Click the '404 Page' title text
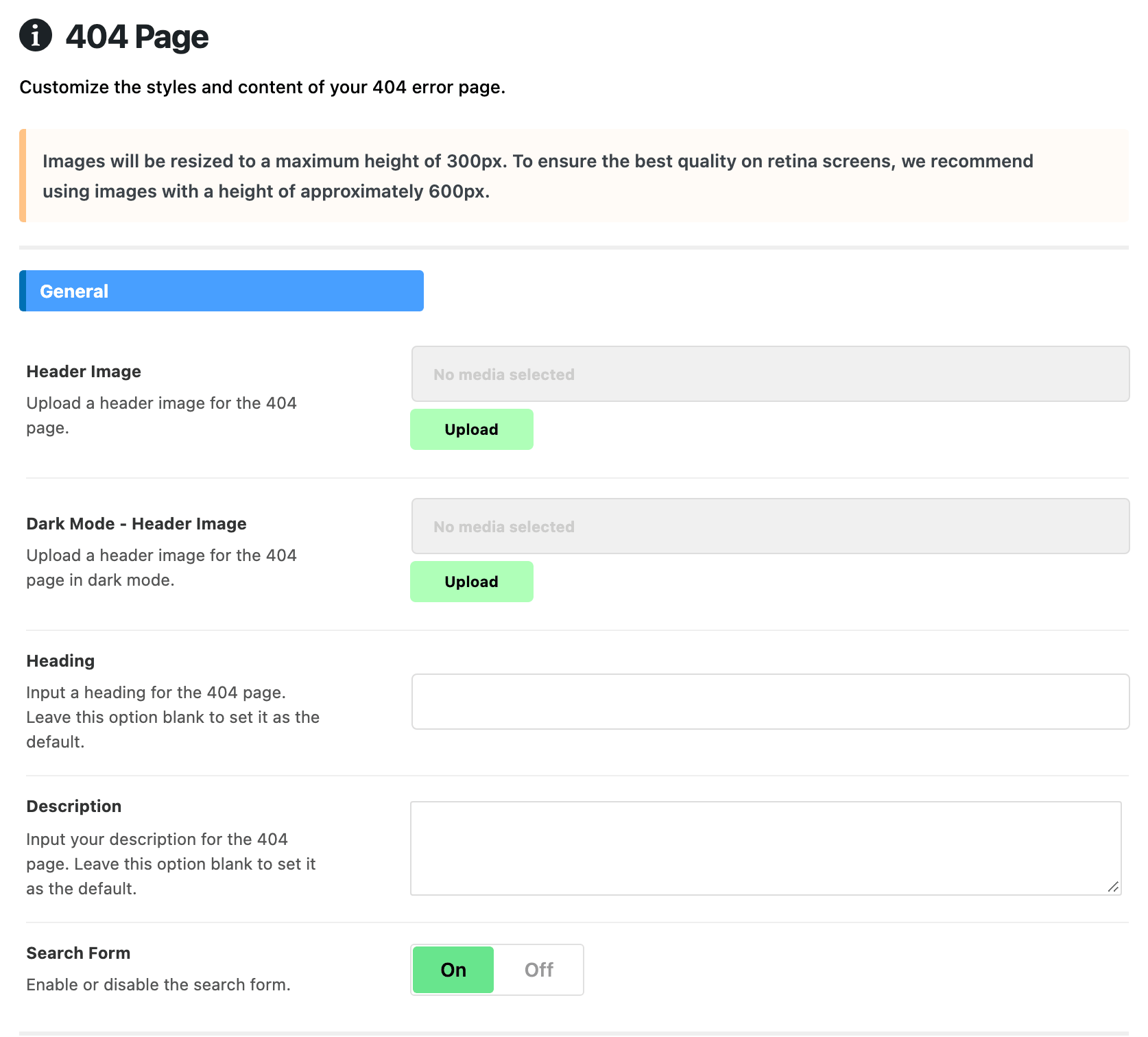Viewport: 1148px width, 1037px height. pyautogui.click(x=137, y=36)
